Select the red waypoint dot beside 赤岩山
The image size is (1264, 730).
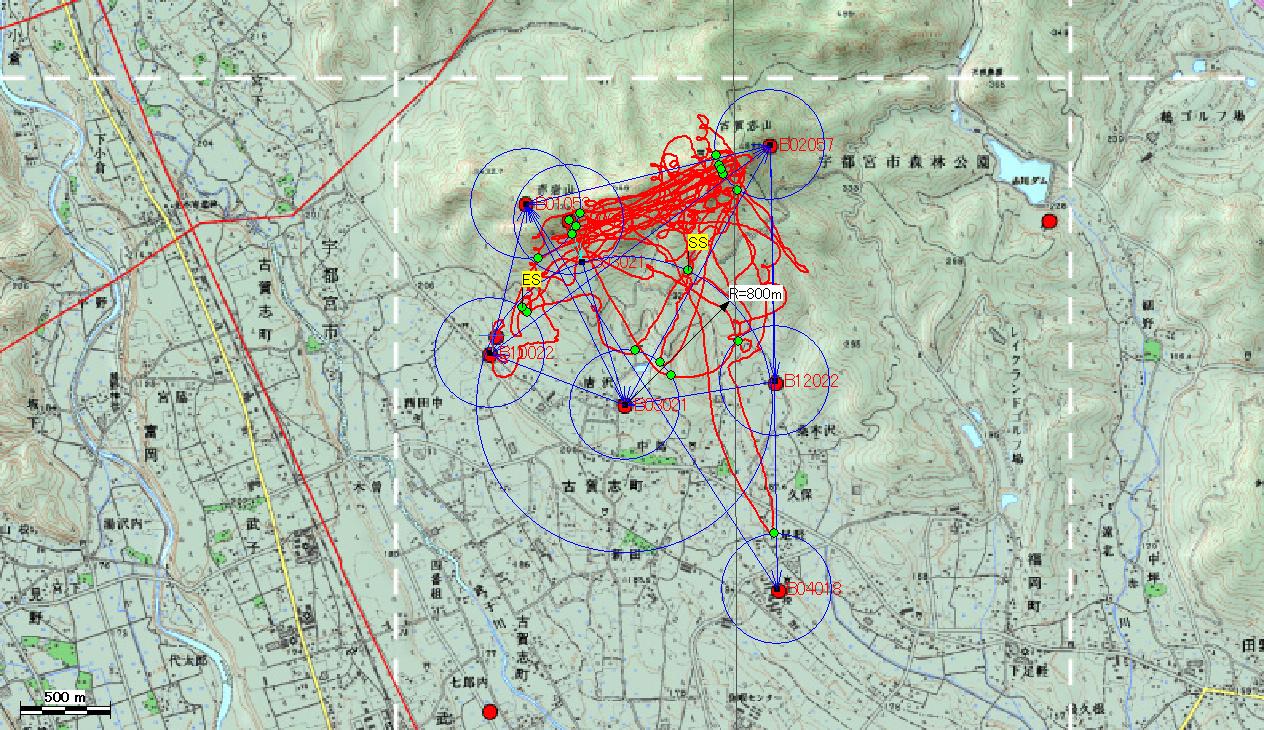click(526, 204)
